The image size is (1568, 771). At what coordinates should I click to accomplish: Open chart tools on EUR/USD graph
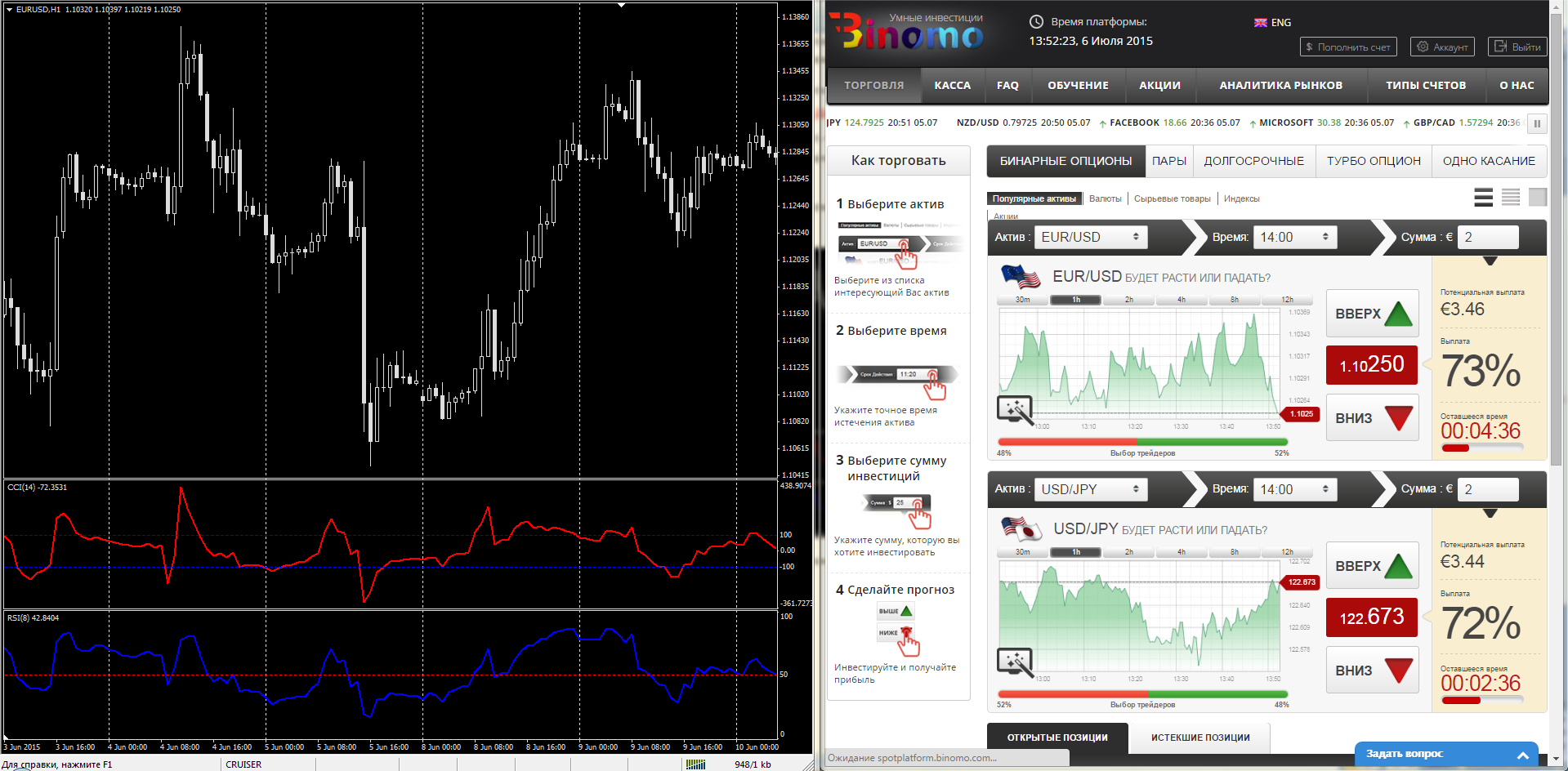click(x=1015, y=410)
